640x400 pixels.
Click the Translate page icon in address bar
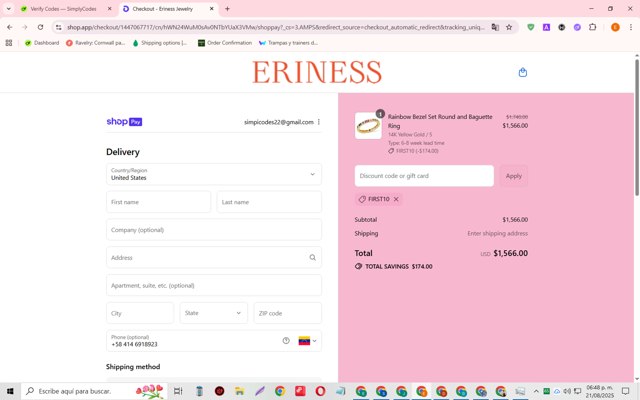click(x=495, y=27)
